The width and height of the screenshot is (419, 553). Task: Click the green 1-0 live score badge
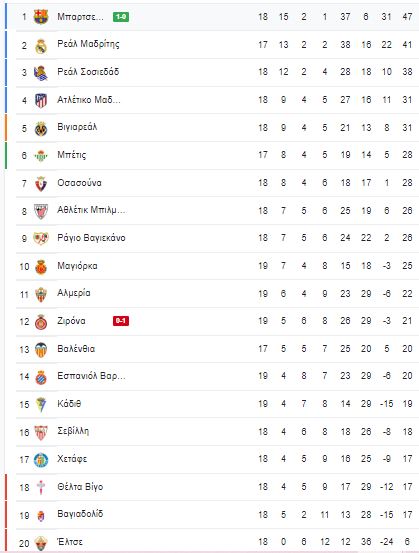click(121, 17)
